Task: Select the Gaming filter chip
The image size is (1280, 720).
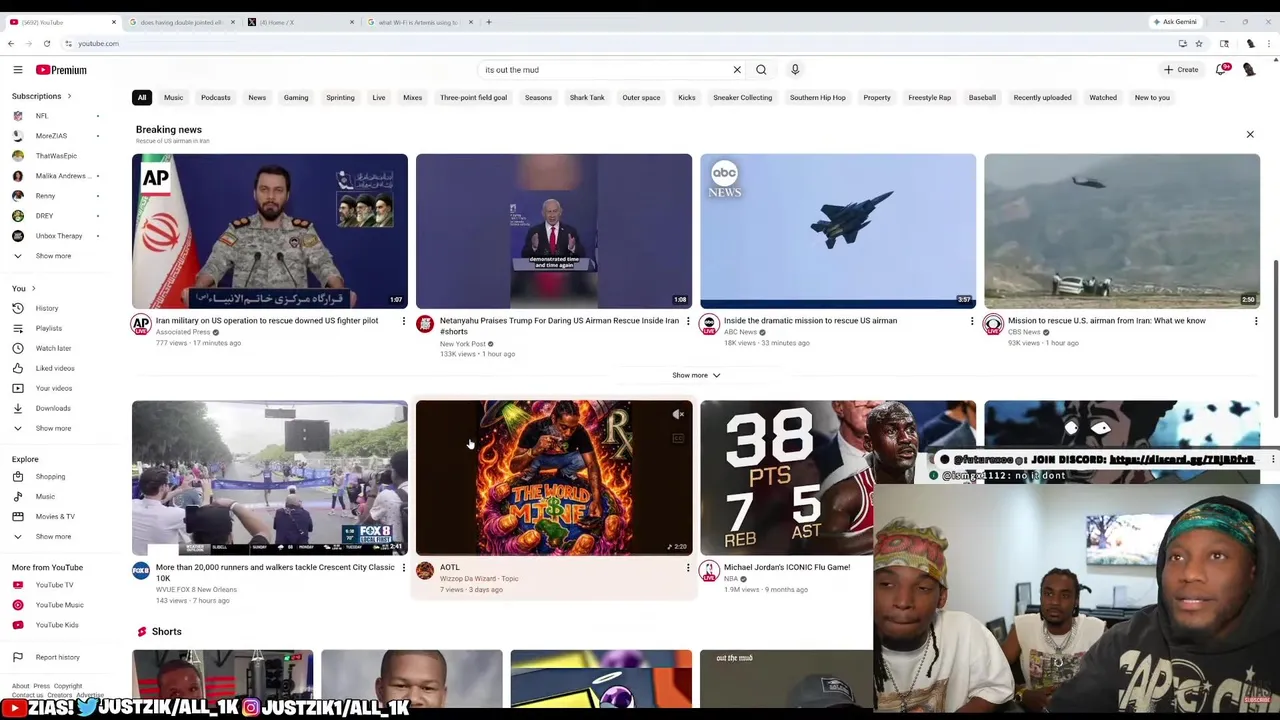Action: click(296, 98)
